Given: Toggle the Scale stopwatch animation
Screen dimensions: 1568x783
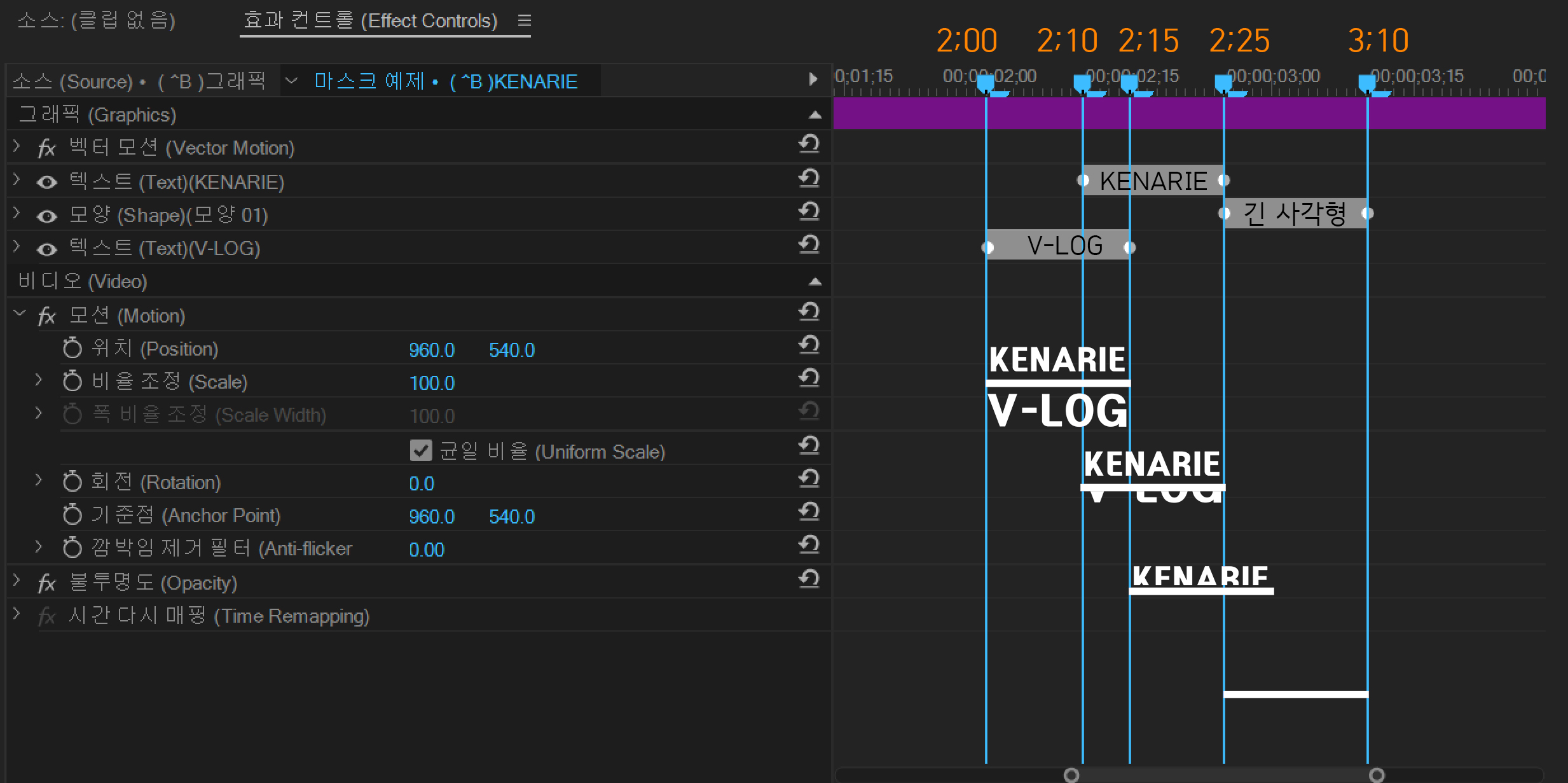Looking at the screenshot, I should (x=72, y=382).
